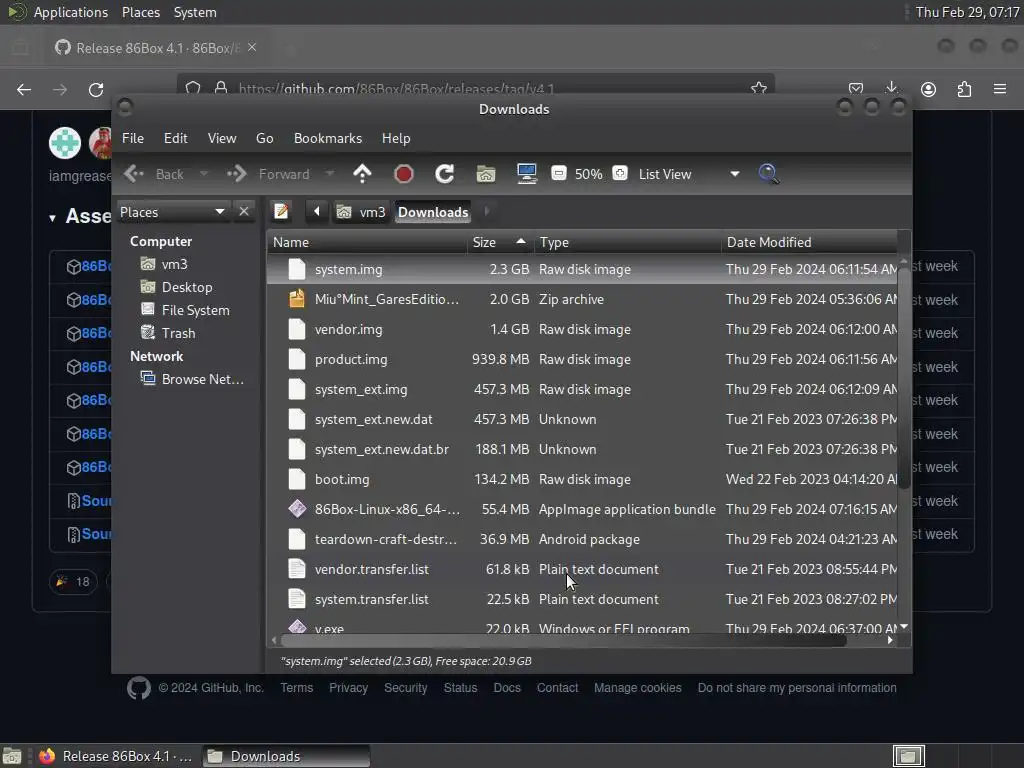Open Computer via the monitor icon
This screenshot has height=768, width=1024.
(526, 174)
